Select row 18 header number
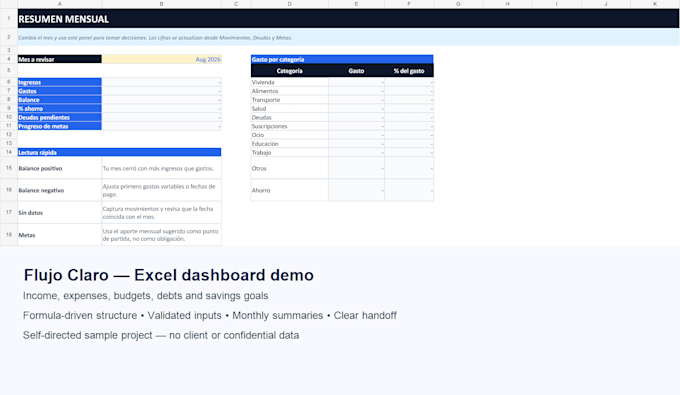This screenshot has height=395, width=680. 9,235
